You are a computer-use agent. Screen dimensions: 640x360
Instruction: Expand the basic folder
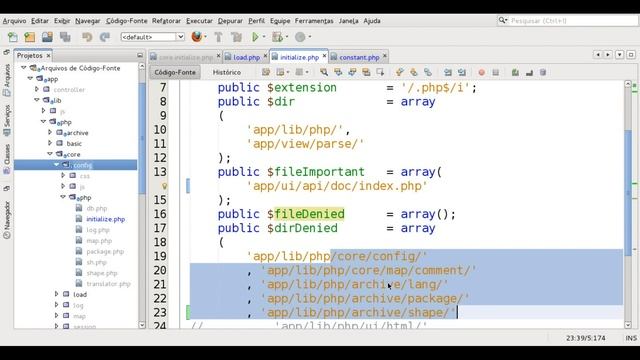pyautogui.click(x=50, y=143)
